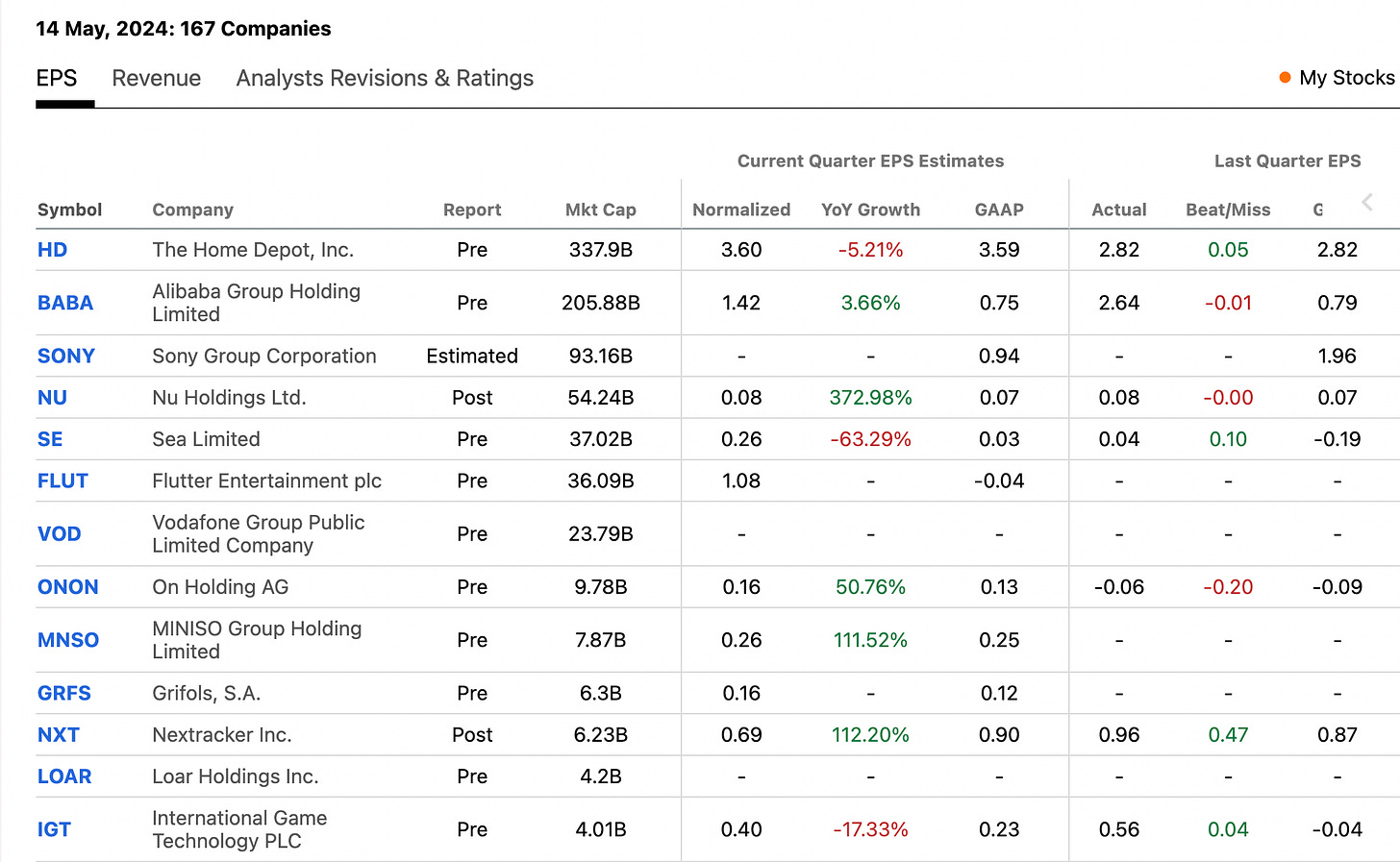Screen dimensions: 1400x862
Task: Click the Report column header
Action: (x=472, y=209)
